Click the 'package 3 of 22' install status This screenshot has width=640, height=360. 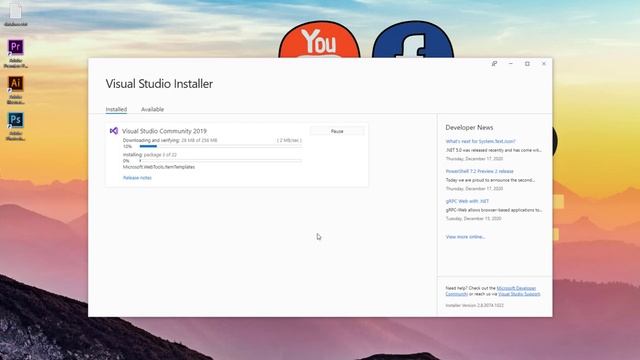(x=160, y=155)
